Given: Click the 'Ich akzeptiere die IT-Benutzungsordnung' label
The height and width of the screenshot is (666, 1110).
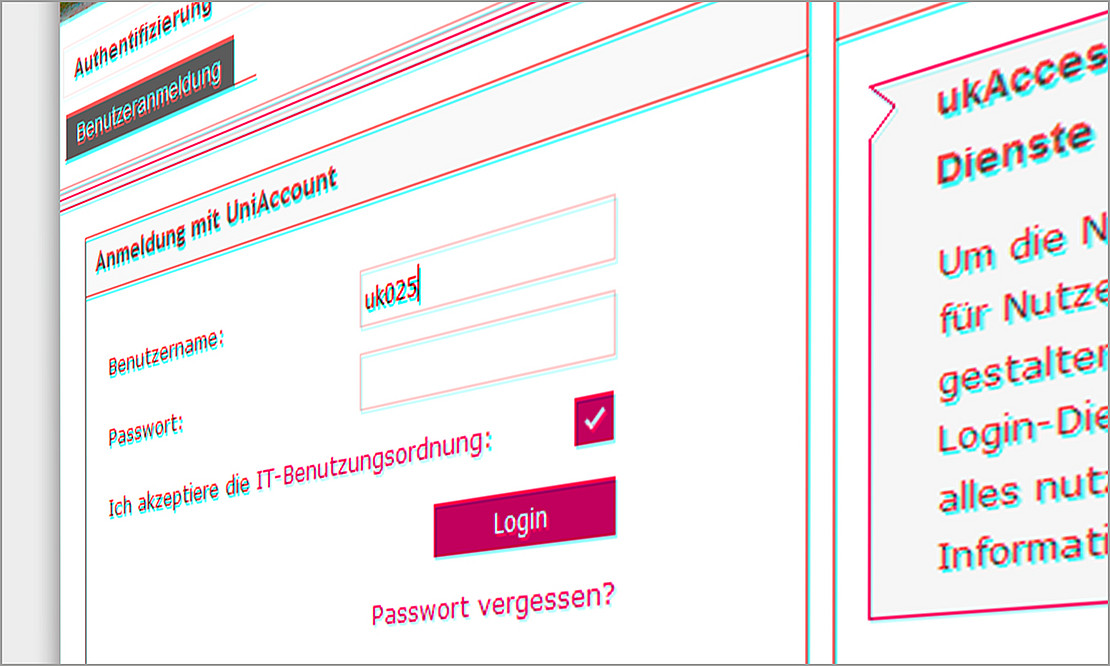Looking at the screenshot, I should tap(299, 473).
